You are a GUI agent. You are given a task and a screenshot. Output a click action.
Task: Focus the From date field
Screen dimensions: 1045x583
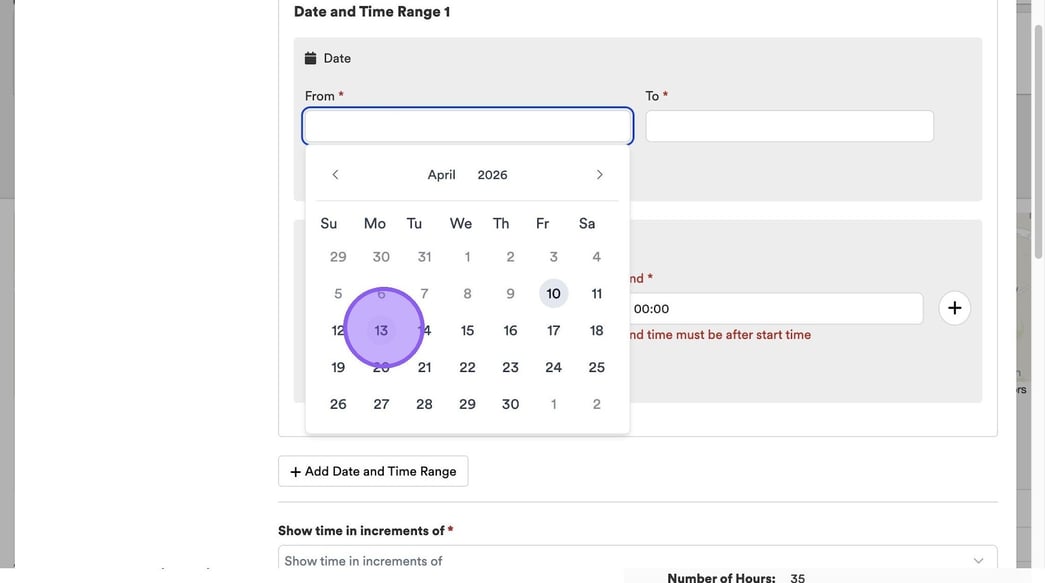click(x=468, y=126)
